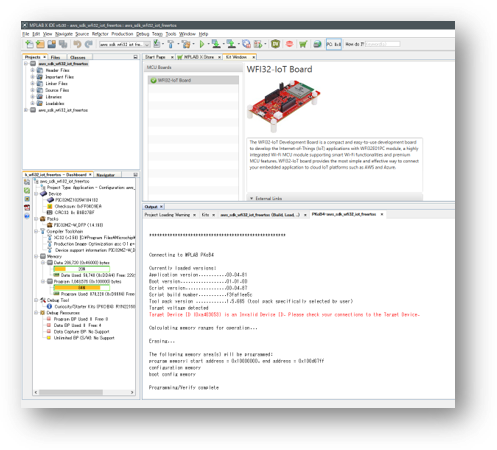This screenshot has width=497, height=450.
Task: Open the Debug menu
Action: click(x=143, y=34)
